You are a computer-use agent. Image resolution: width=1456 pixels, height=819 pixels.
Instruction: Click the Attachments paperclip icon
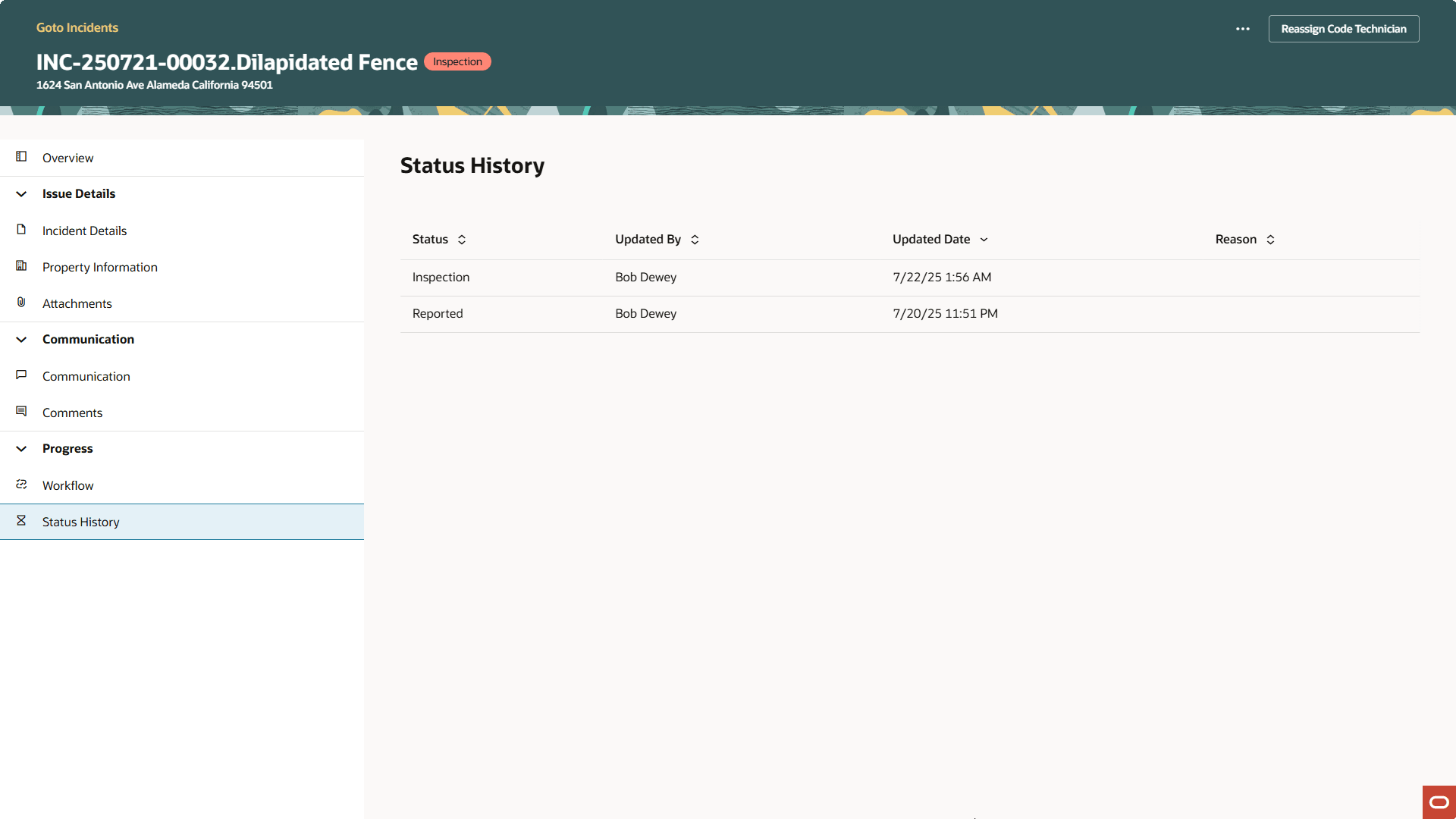click(x=21, y=303)
